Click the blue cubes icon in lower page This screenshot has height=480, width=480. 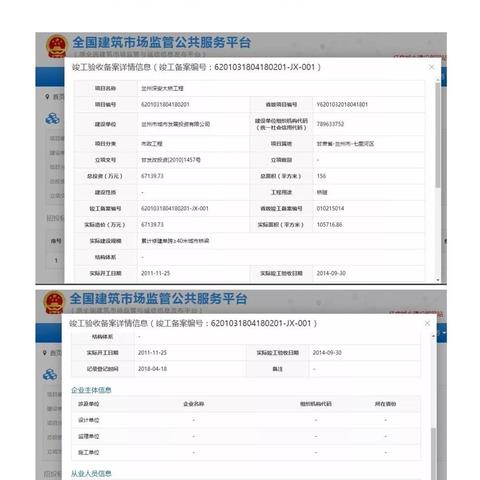click(50, 375)
